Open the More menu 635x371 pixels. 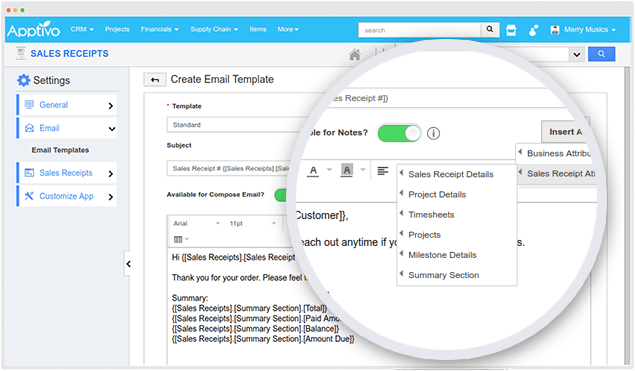288,29
